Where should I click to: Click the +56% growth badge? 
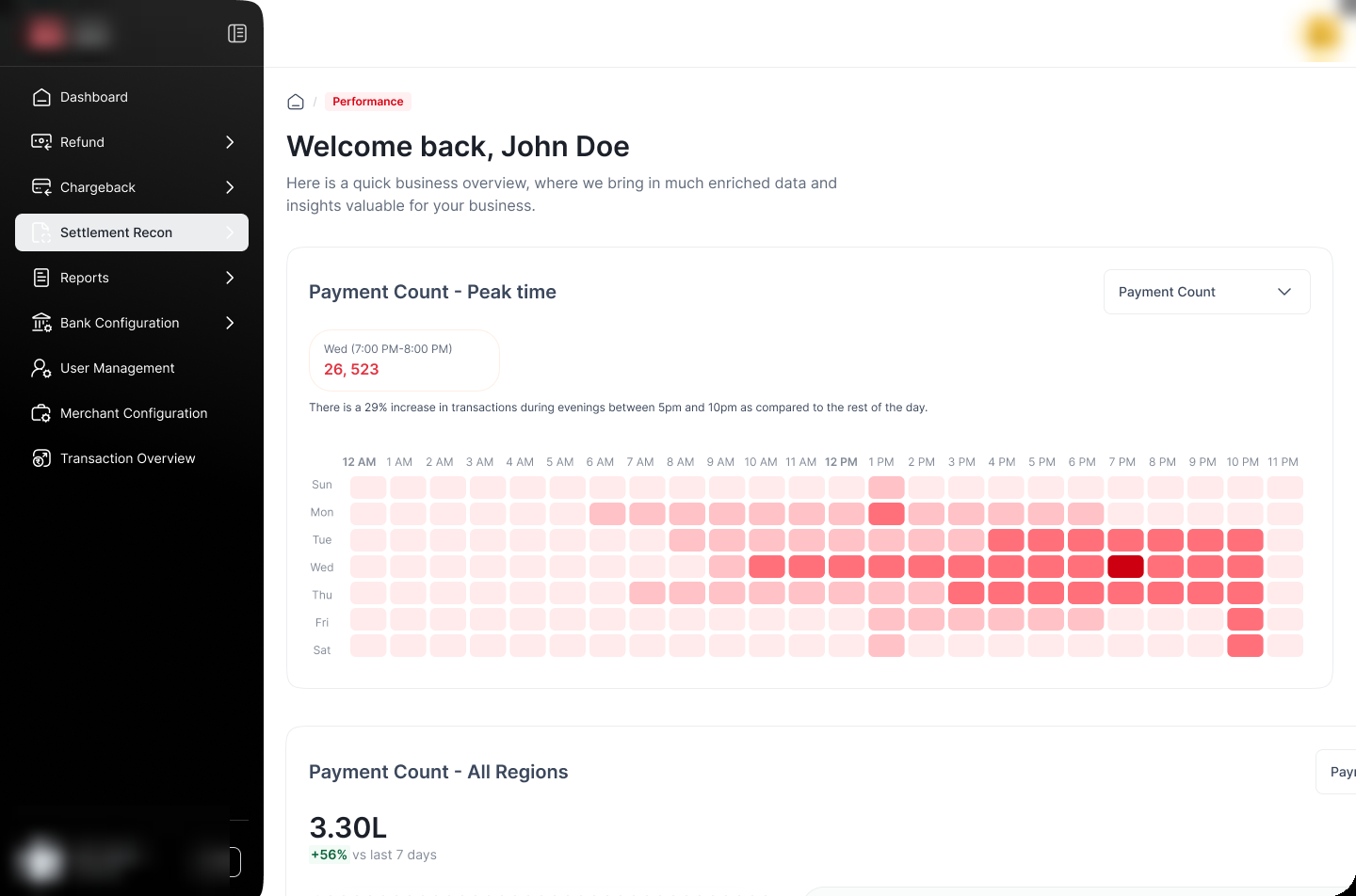tap(329, 855)
